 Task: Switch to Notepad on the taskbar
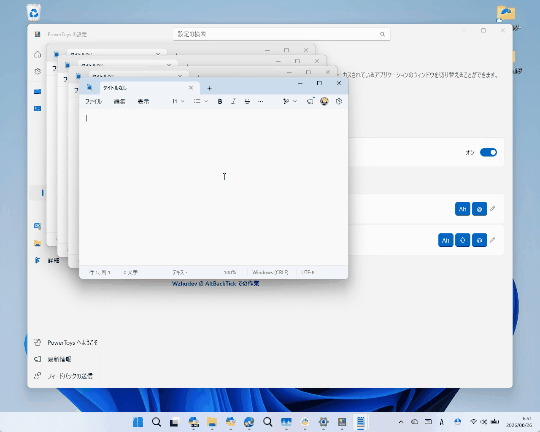pyautogui.click(x=361, y=422)
